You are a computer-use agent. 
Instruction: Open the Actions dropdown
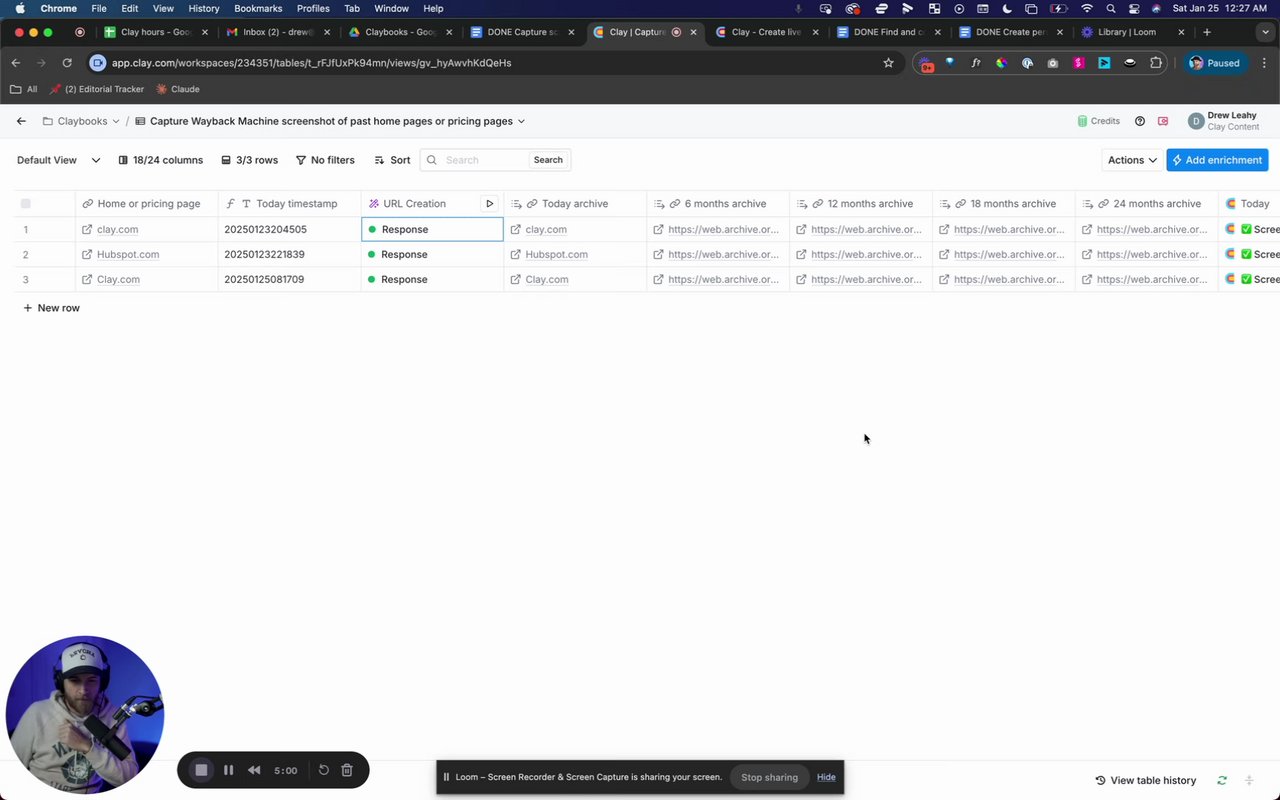pos(1132,160)
